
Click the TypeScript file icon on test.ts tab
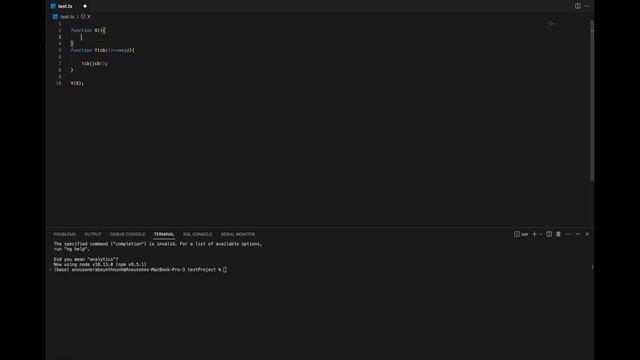pos(53,6)
